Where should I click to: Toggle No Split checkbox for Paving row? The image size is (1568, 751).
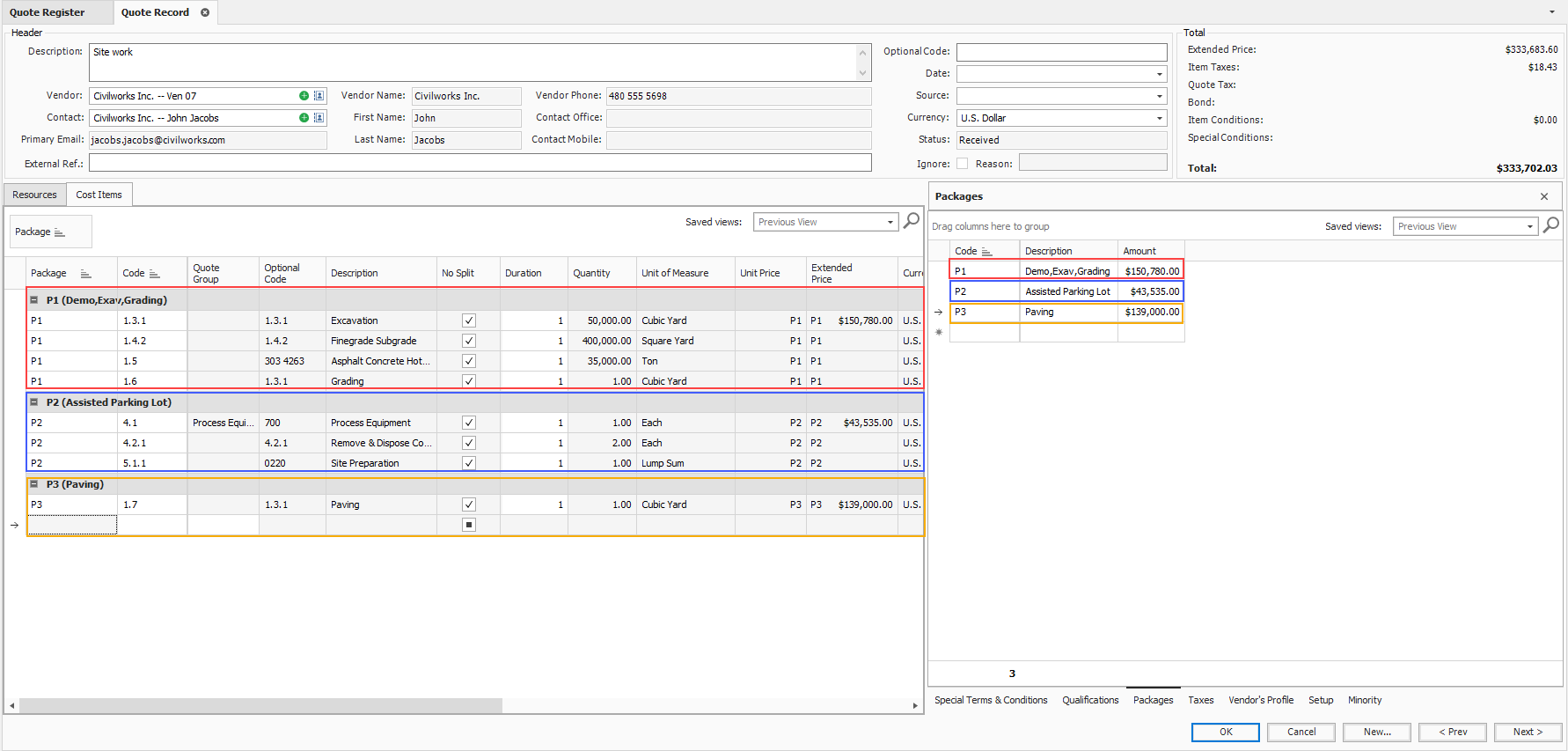(x=469, y=504)
